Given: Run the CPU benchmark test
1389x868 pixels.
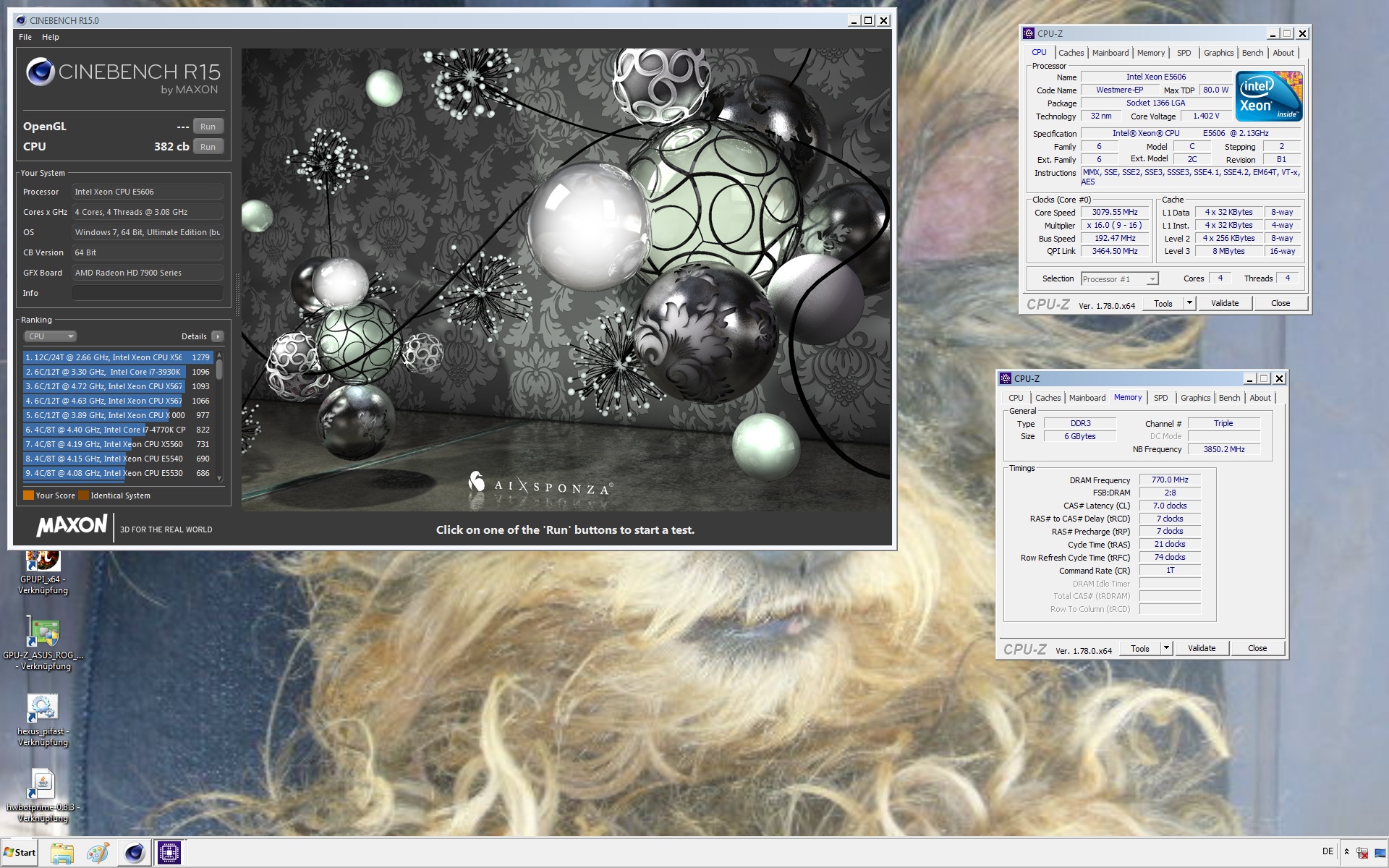Looking at the screenshot, I should pyautogui.click(x=208, y=147).
